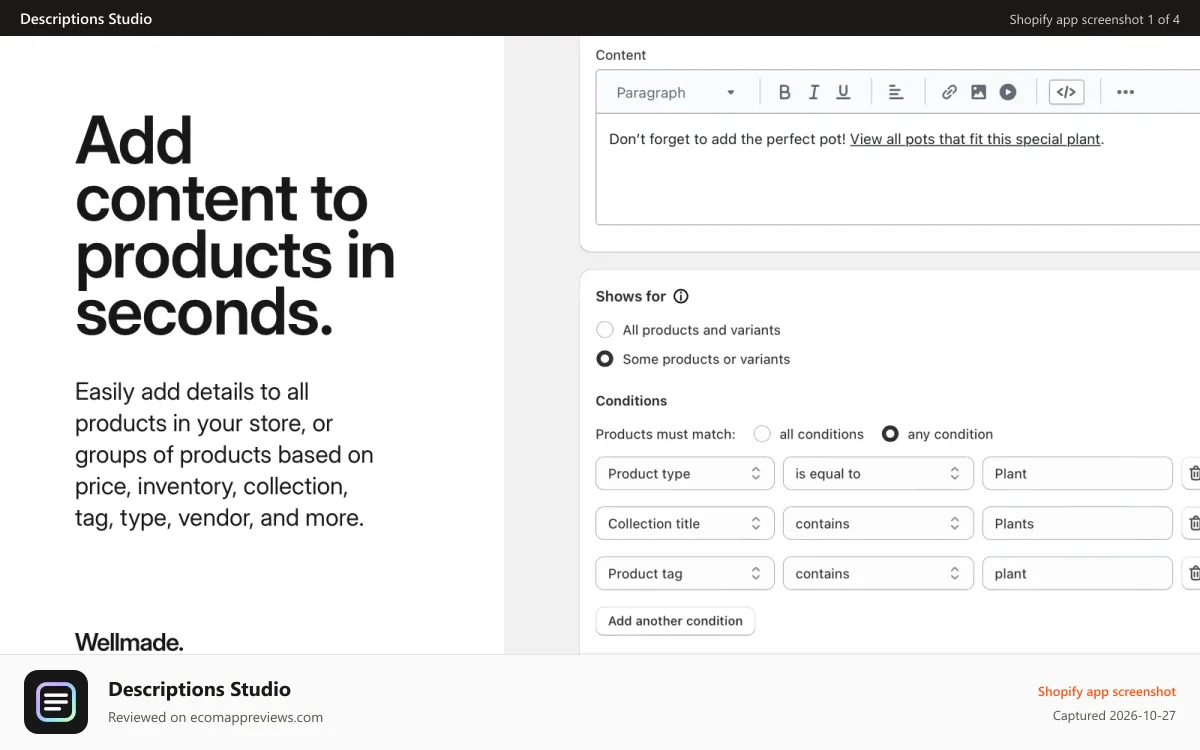Select All products and variants option
This screenshot has width=1200, height=750.
pyautogui.click(x=604, y=330)
